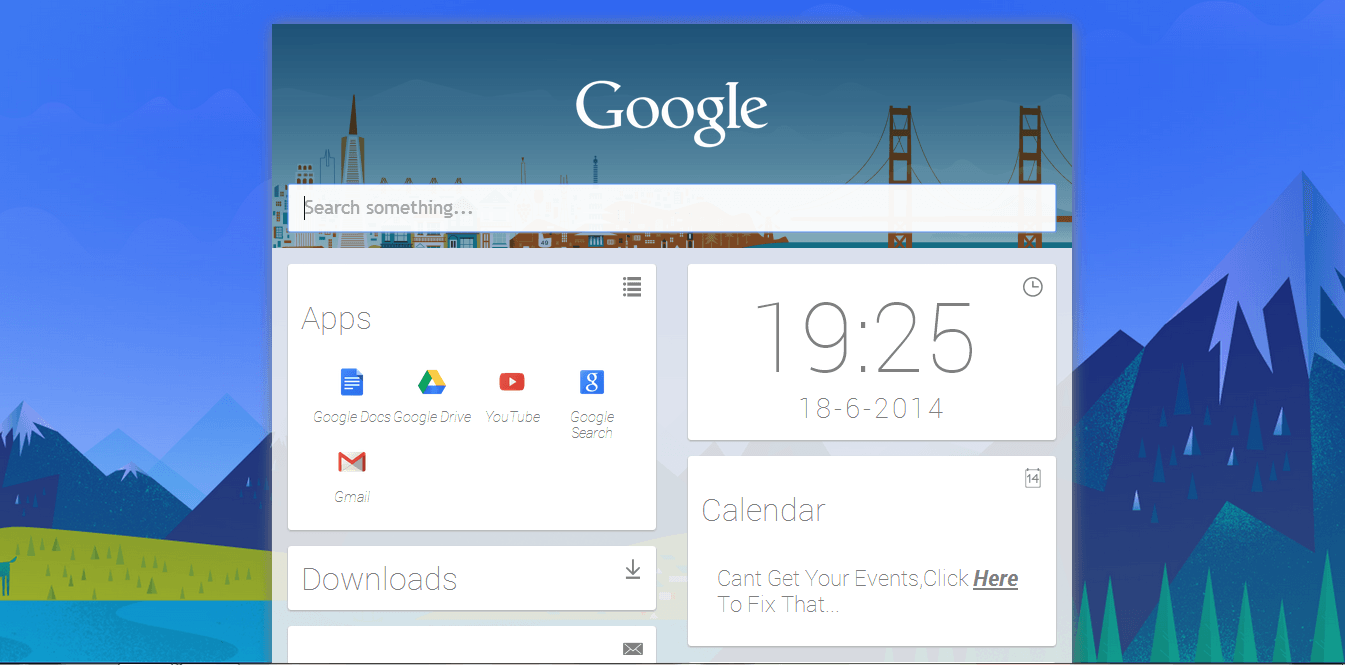Click the "Google Drive" label text
1345x665 pixels.
tap(432, 417)
